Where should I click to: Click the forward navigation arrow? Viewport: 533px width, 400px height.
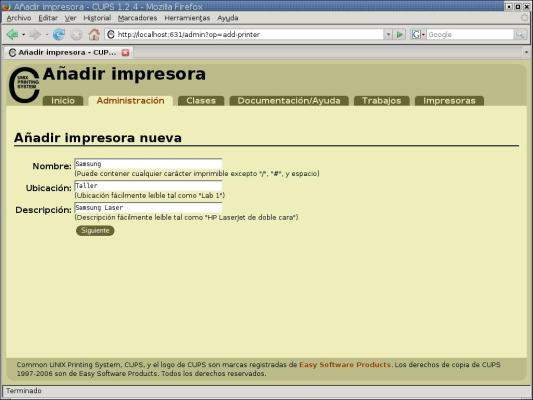coord(34,34)
